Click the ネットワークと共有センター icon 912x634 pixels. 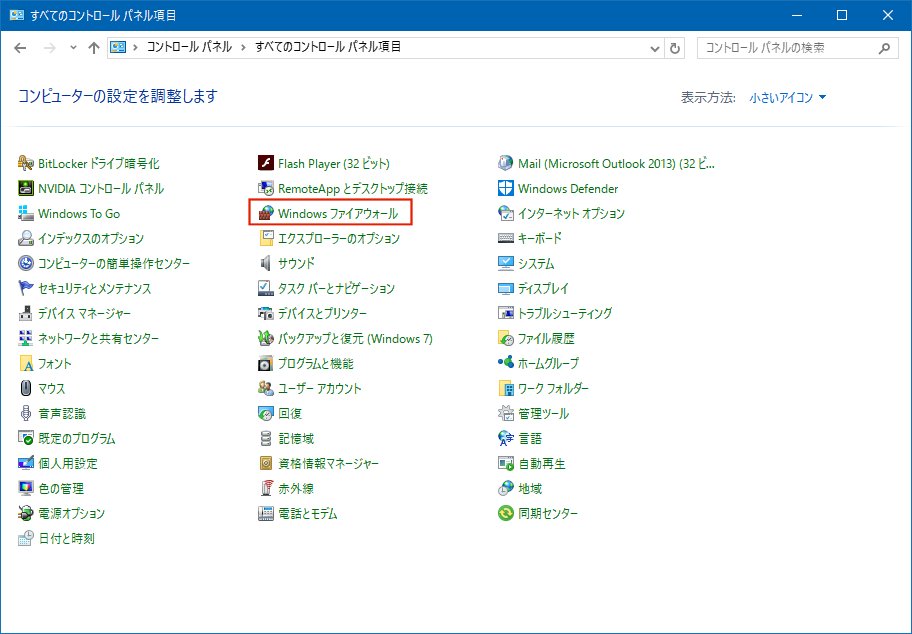(x=26, y=339)
